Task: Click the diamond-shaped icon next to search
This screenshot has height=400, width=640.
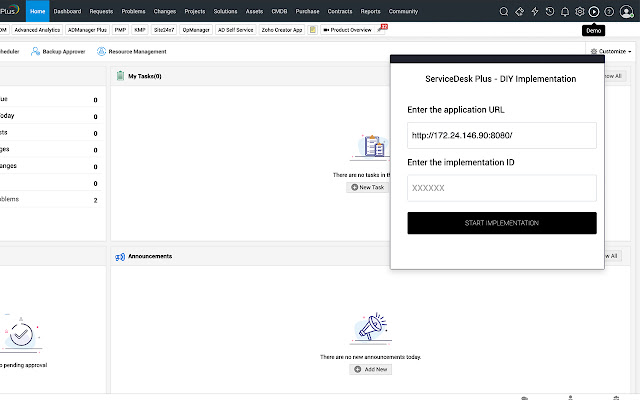Action: (519, 11)
